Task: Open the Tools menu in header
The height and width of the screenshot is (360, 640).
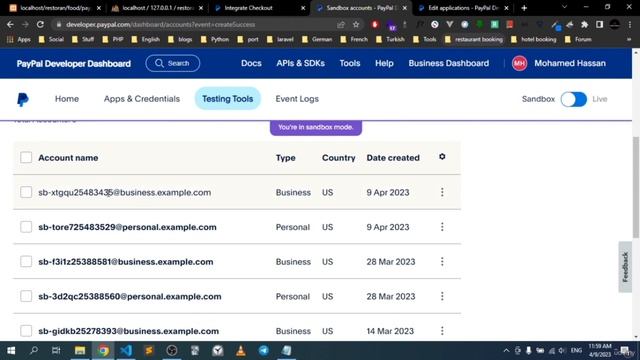Action: pos(350,63)
